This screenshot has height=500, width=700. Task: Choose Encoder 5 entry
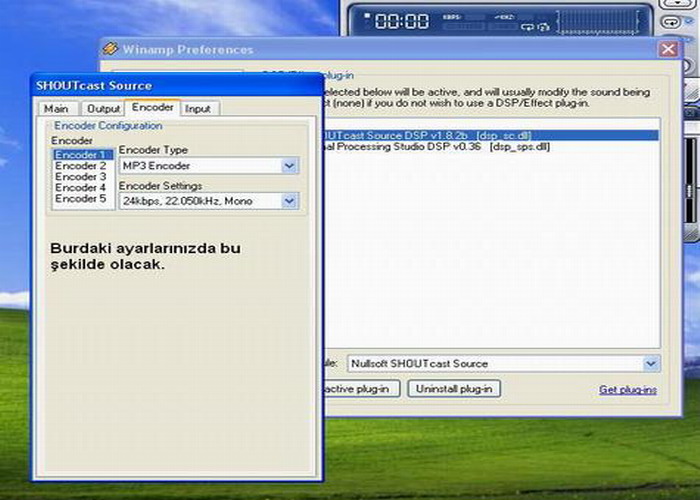pos(81,199)
